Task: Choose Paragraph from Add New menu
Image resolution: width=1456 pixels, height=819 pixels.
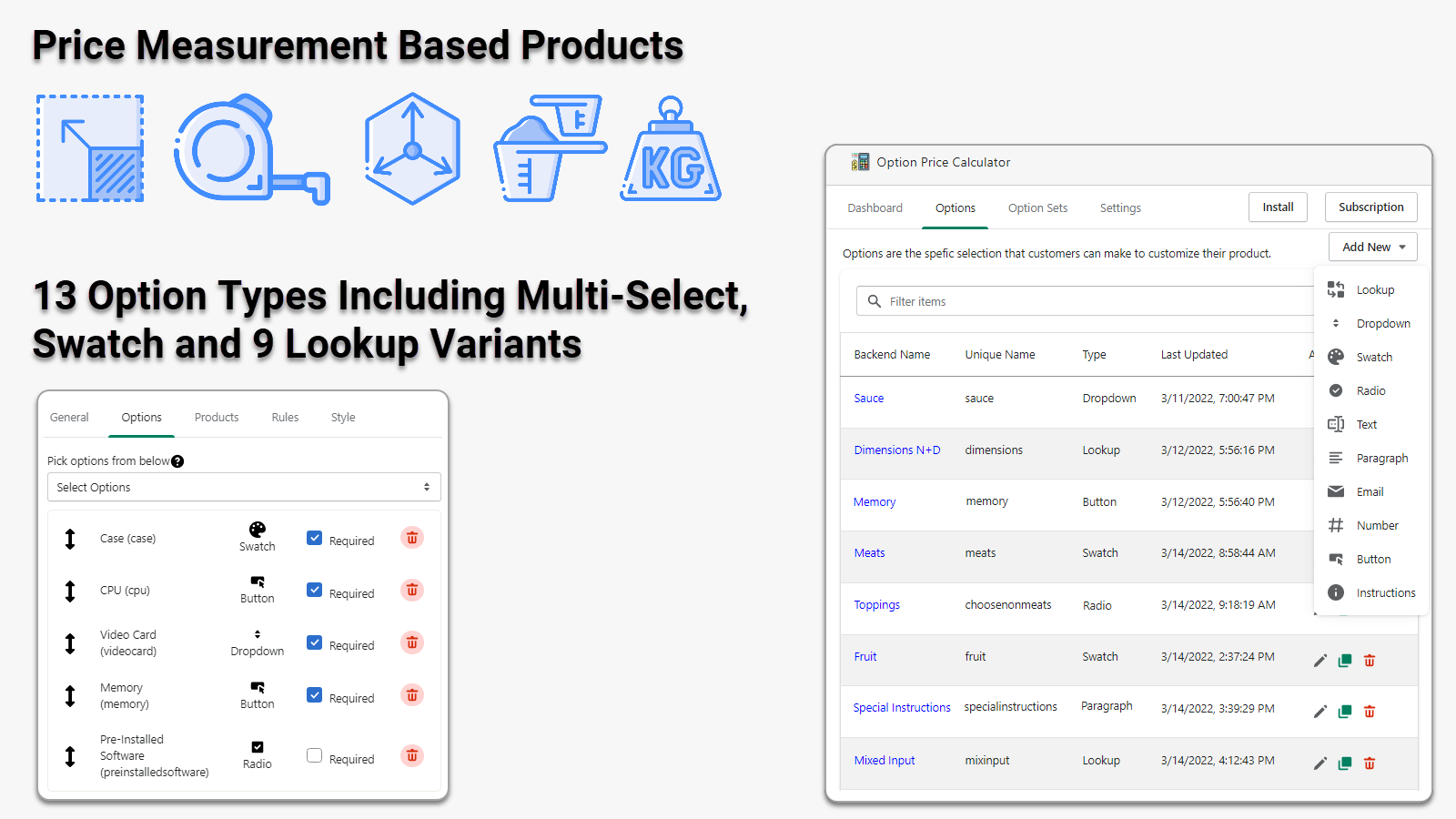Action: point(1370,459)
